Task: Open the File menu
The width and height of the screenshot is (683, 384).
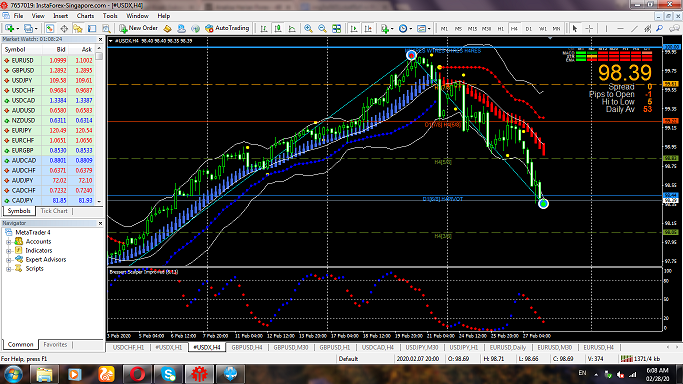Action: coord(18,16)
